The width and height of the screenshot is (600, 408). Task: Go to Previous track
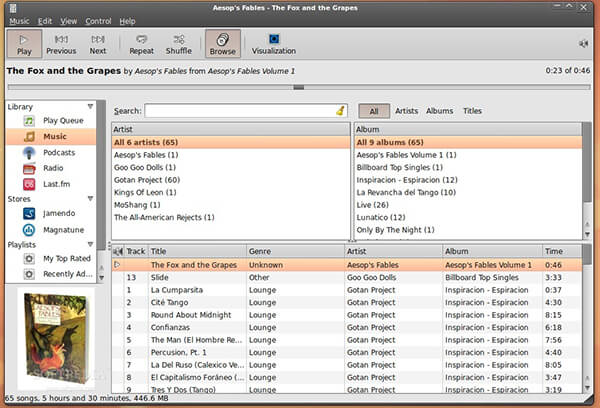pos(61,44)
